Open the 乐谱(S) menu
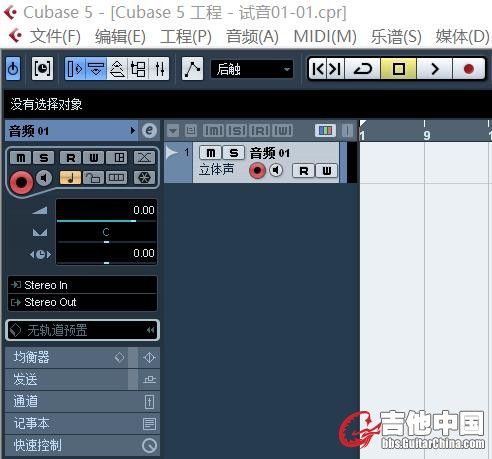The image size is (492, 459). (x=396, y=36)
